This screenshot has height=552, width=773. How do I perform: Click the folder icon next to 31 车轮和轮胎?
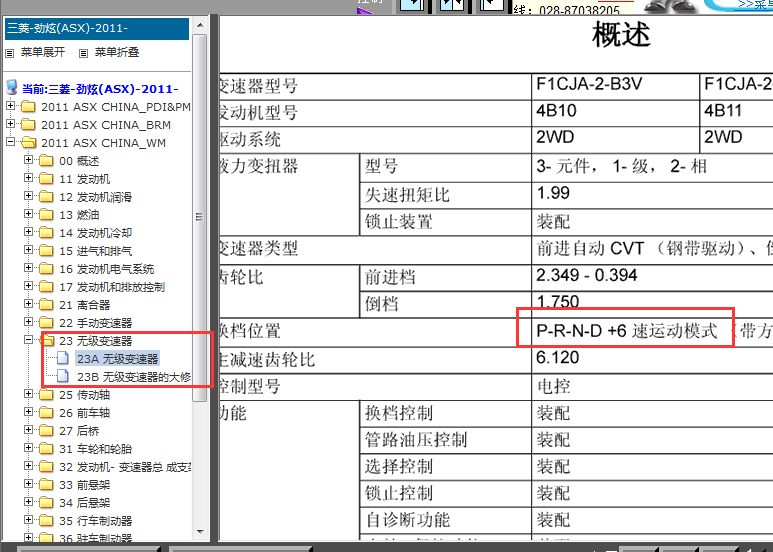(46, 448)
